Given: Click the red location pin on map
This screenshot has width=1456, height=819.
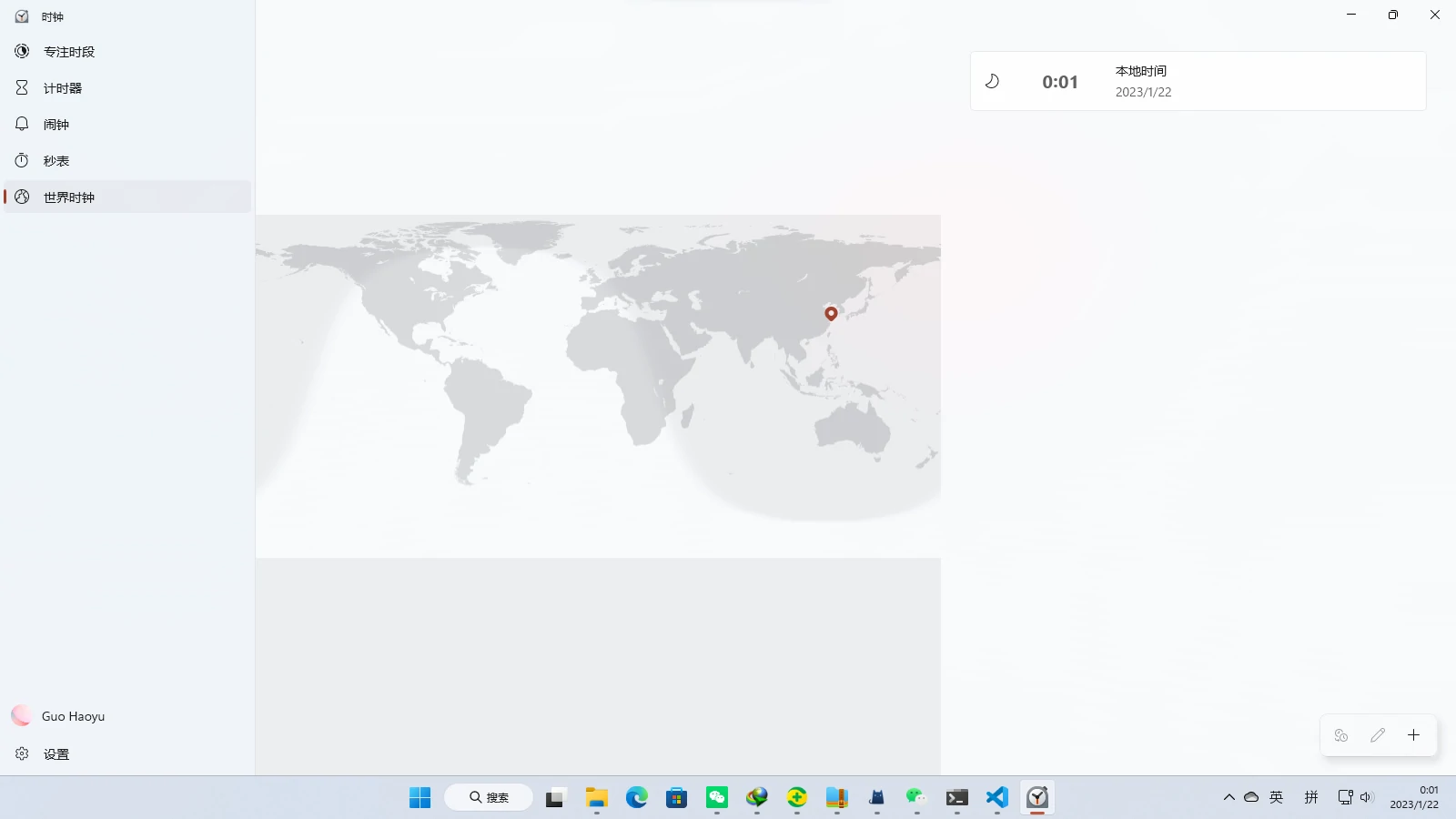Looking at the screenshot, I should (x=831, y=313).
